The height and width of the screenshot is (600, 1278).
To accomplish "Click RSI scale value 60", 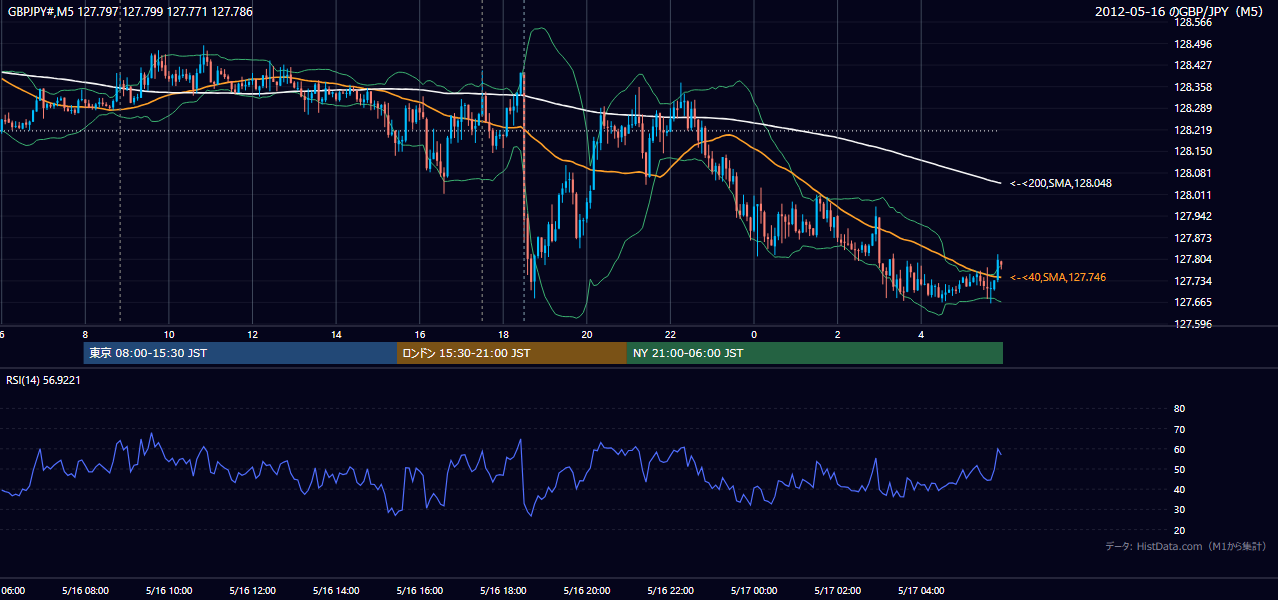I will click(1179, 449).
